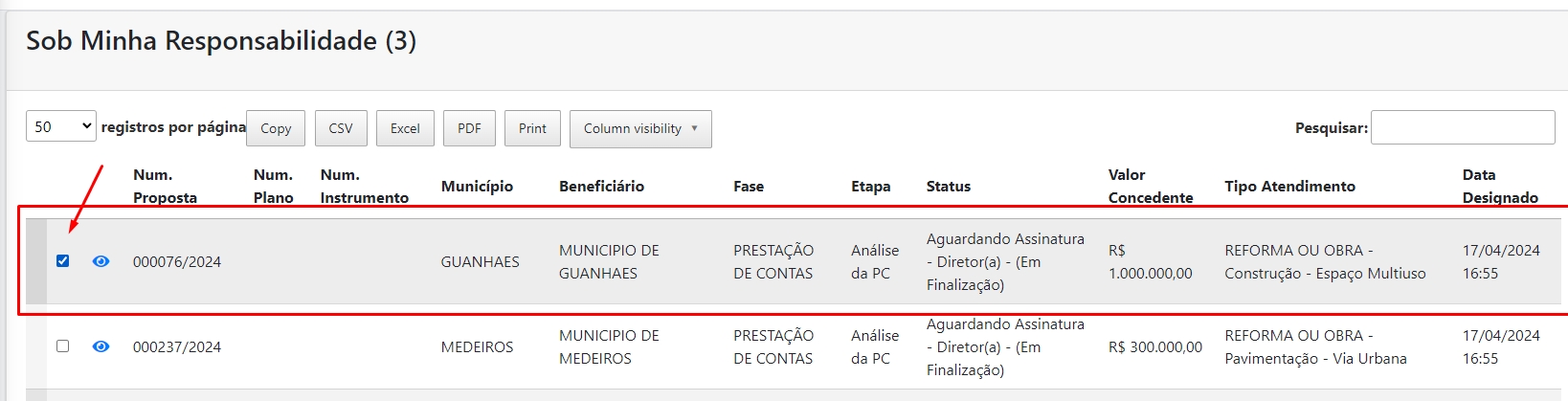Export the table as PDF
Screen dimensions: 1568x401
click(469, 129)
